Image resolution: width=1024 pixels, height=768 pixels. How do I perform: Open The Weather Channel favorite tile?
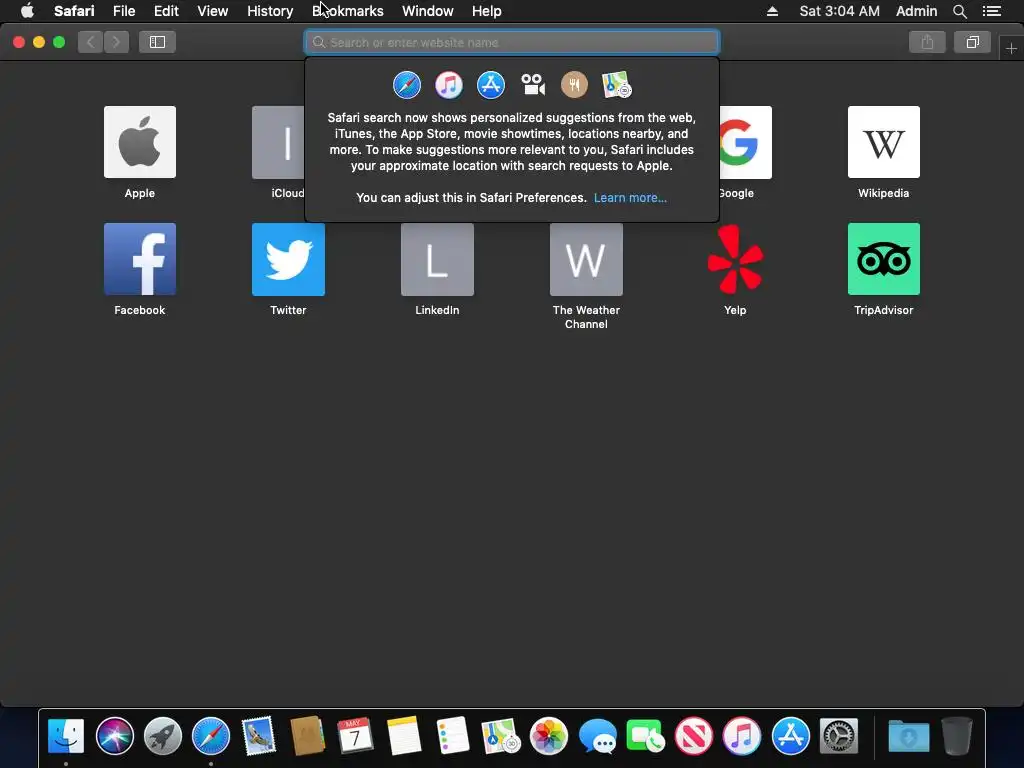pos(586,259)
